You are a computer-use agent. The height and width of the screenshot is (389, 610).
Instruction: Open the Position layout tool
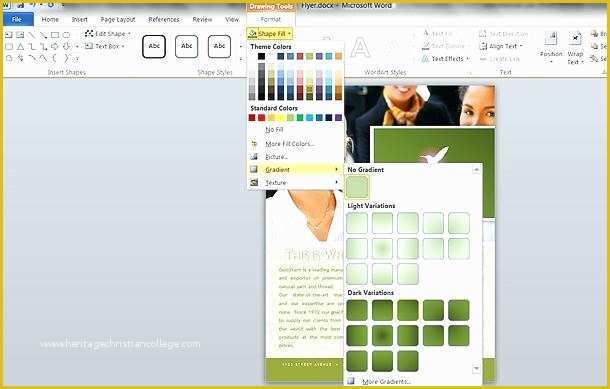tap(551, 48)
